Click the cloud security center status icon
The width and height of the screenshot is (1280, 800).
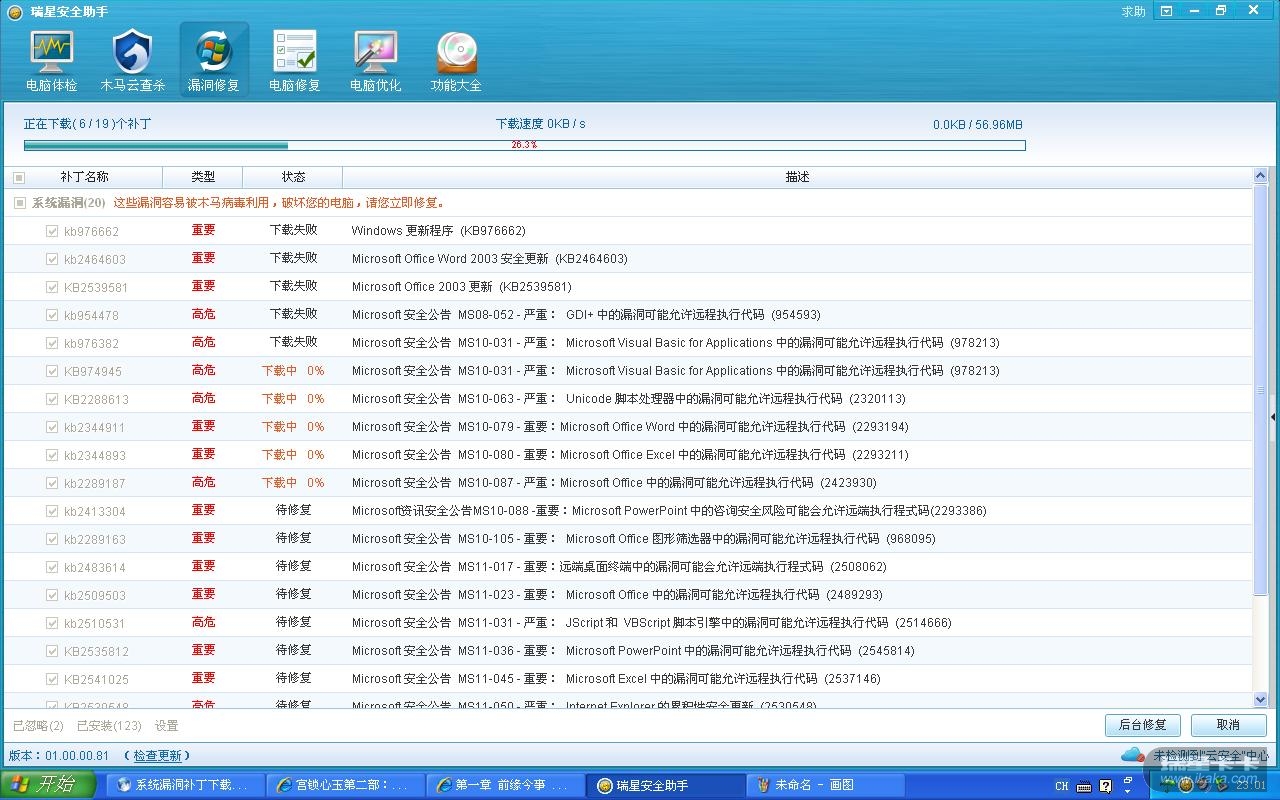click(x=1131, y=755)
